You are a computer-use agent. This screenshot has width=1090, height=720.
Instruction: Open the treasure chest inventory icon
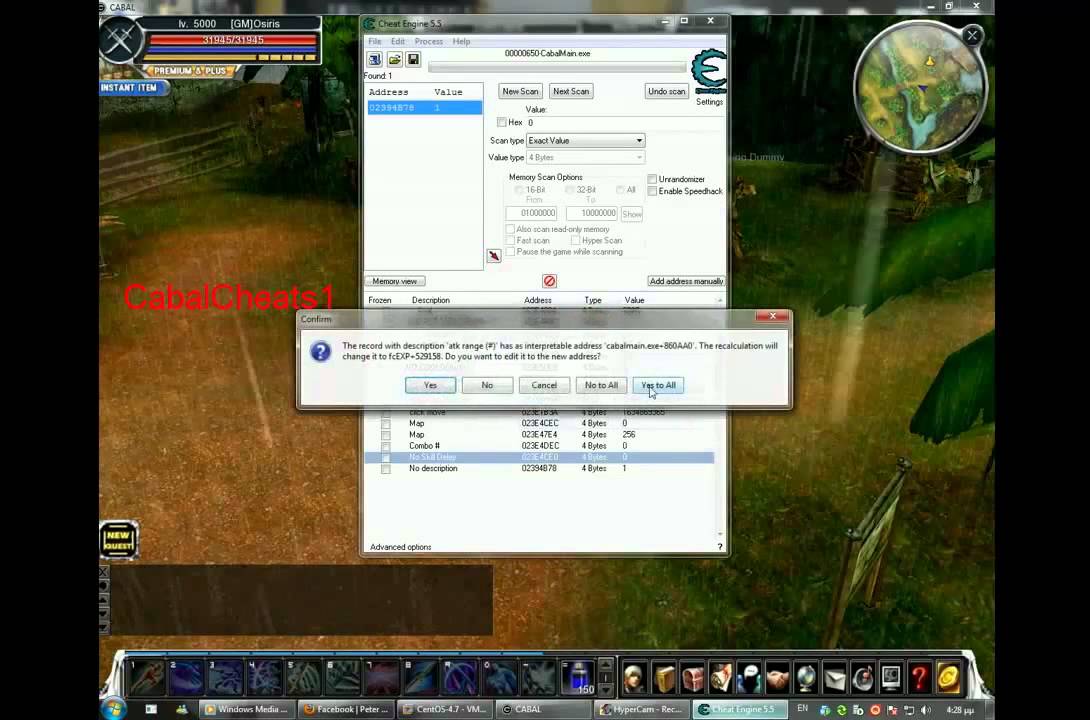(x=692, y=677)
